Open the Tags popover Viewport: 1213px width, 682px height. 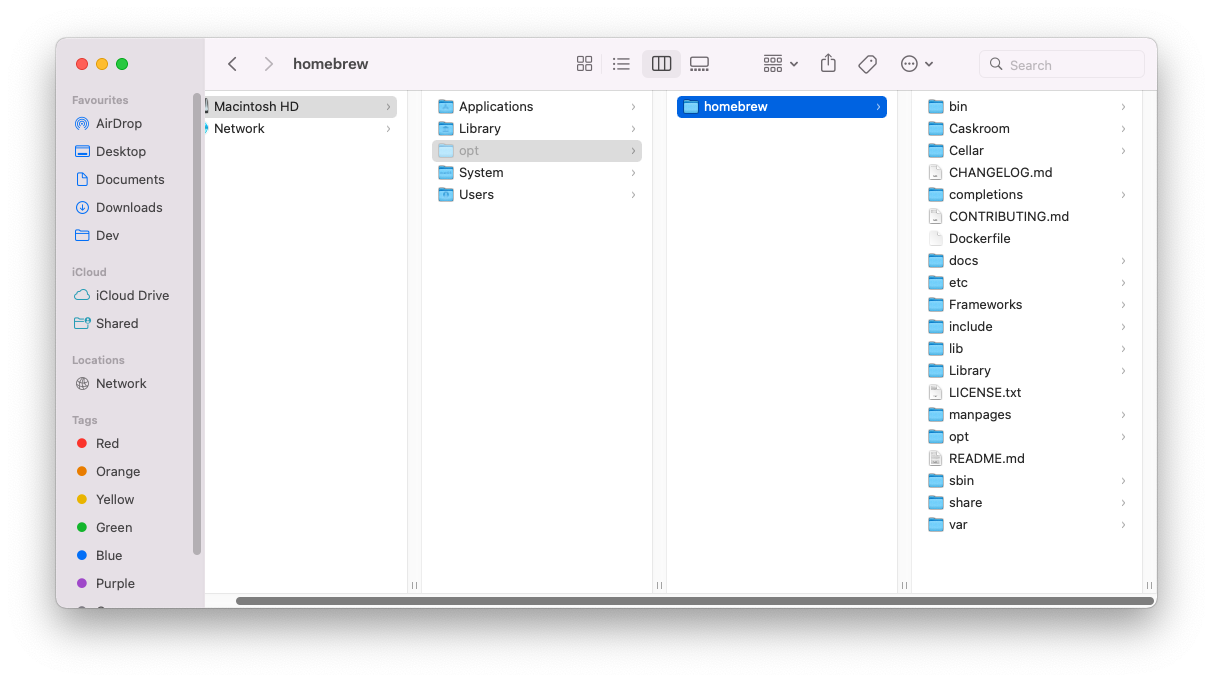pyautogui.click(x=867, y=63)
